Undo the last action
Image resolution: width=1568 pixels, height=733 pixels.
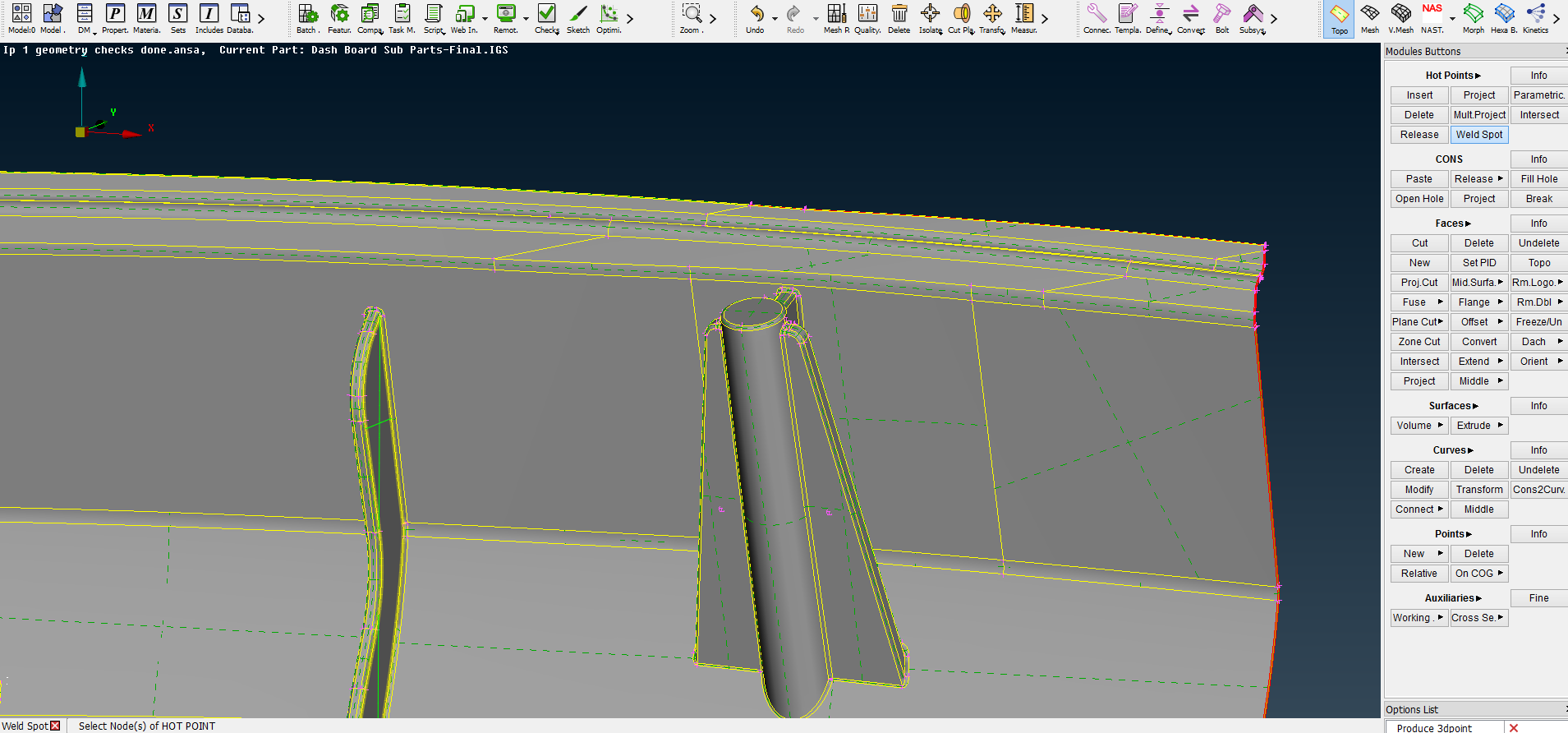coord(756,18)
